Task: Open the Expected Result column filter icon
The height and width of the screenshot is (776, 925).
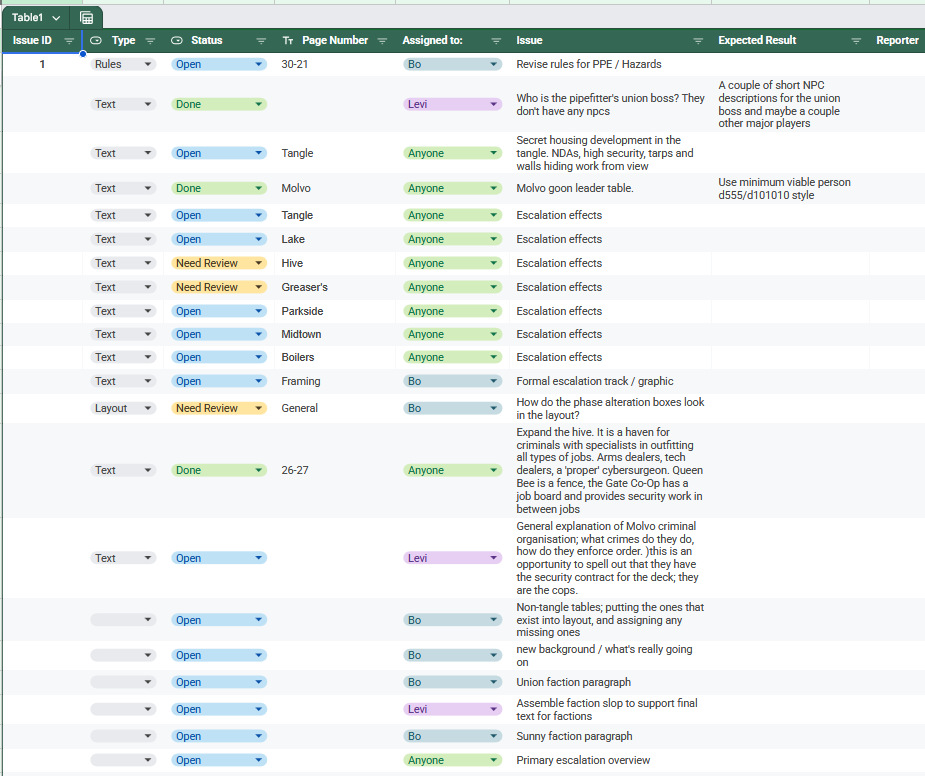Action: pos(856,41)
